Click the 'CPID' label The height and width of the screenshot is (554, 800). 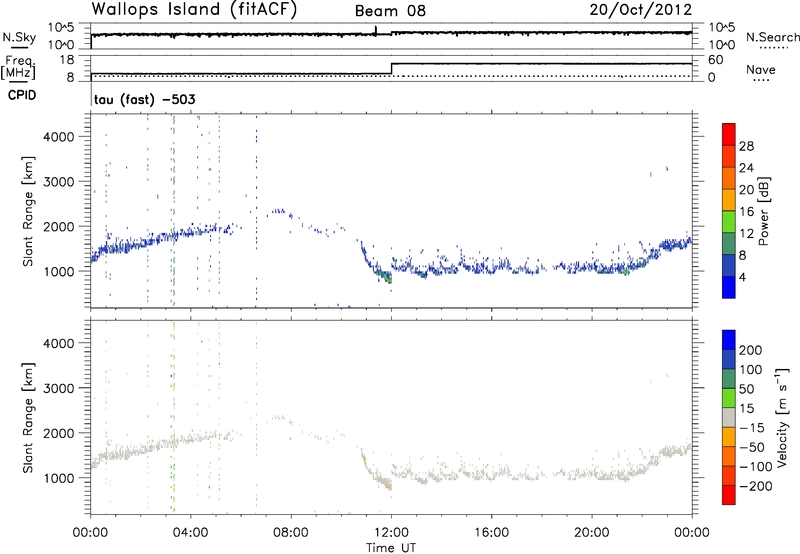(x=22, y=95)
